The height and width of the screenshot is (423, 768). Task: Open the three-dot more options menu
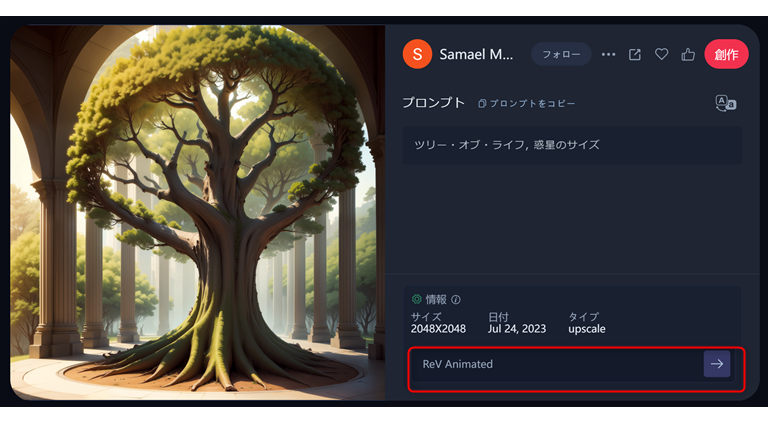(608, 54)
